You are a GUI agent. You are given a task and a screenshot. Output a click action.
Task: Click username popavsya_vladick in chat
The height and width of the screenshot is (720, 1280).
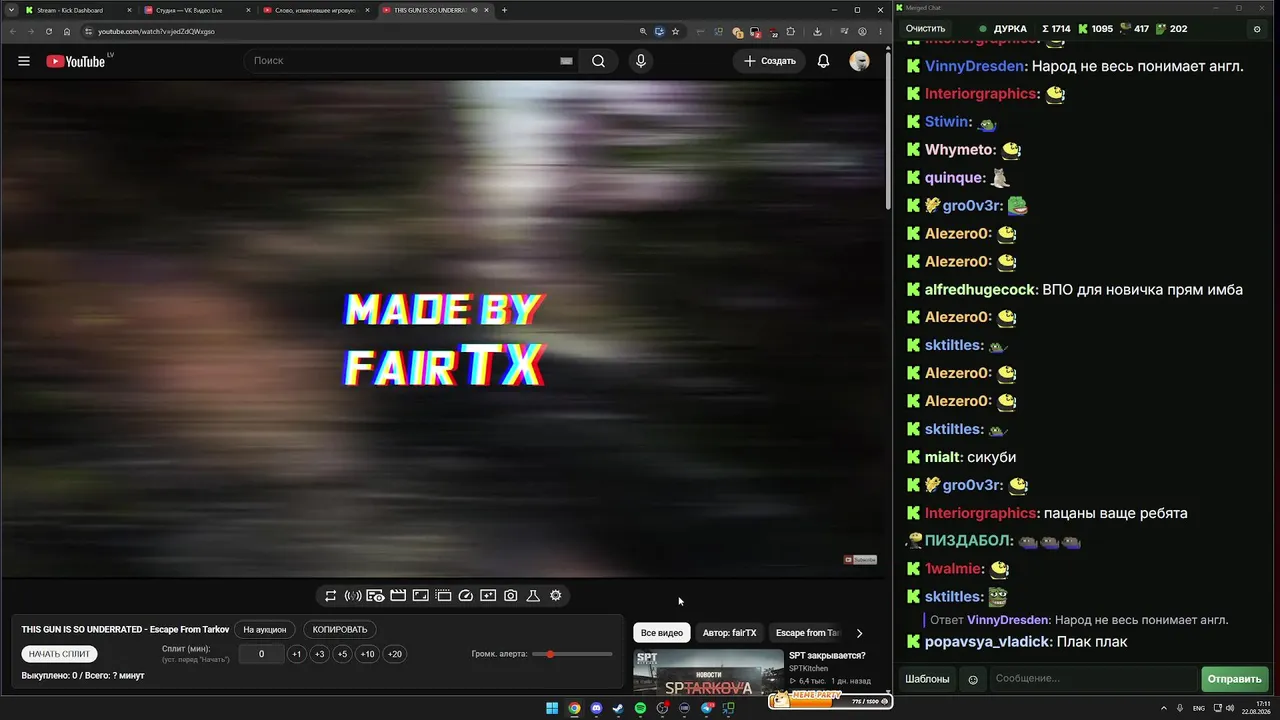pyautogui.click(x=987, y=642)
